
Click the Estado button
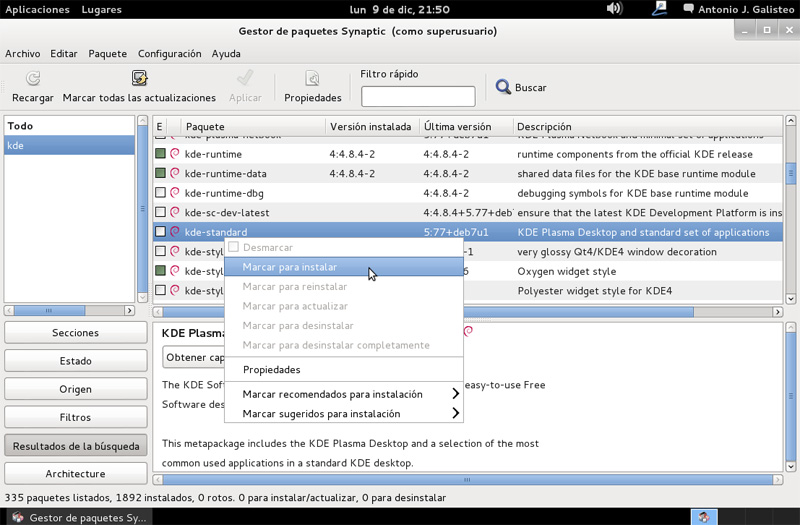76,361
